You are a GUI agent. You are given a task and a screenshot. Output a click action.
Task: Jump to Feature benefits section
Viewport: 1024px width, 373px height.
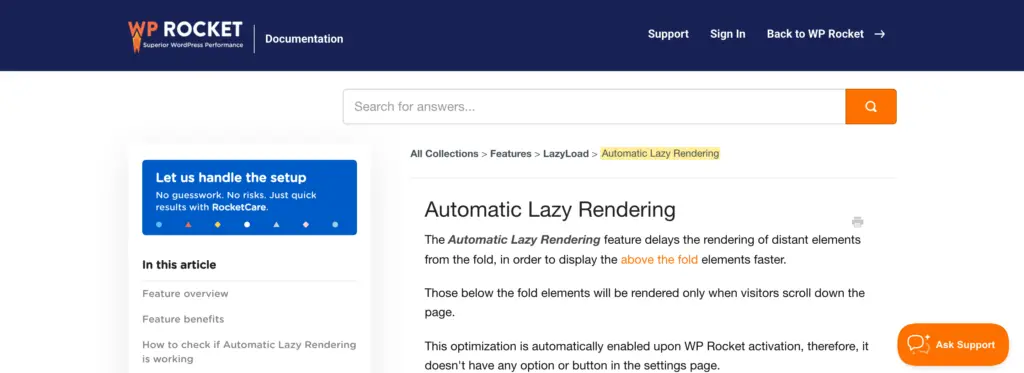[183, 319]
